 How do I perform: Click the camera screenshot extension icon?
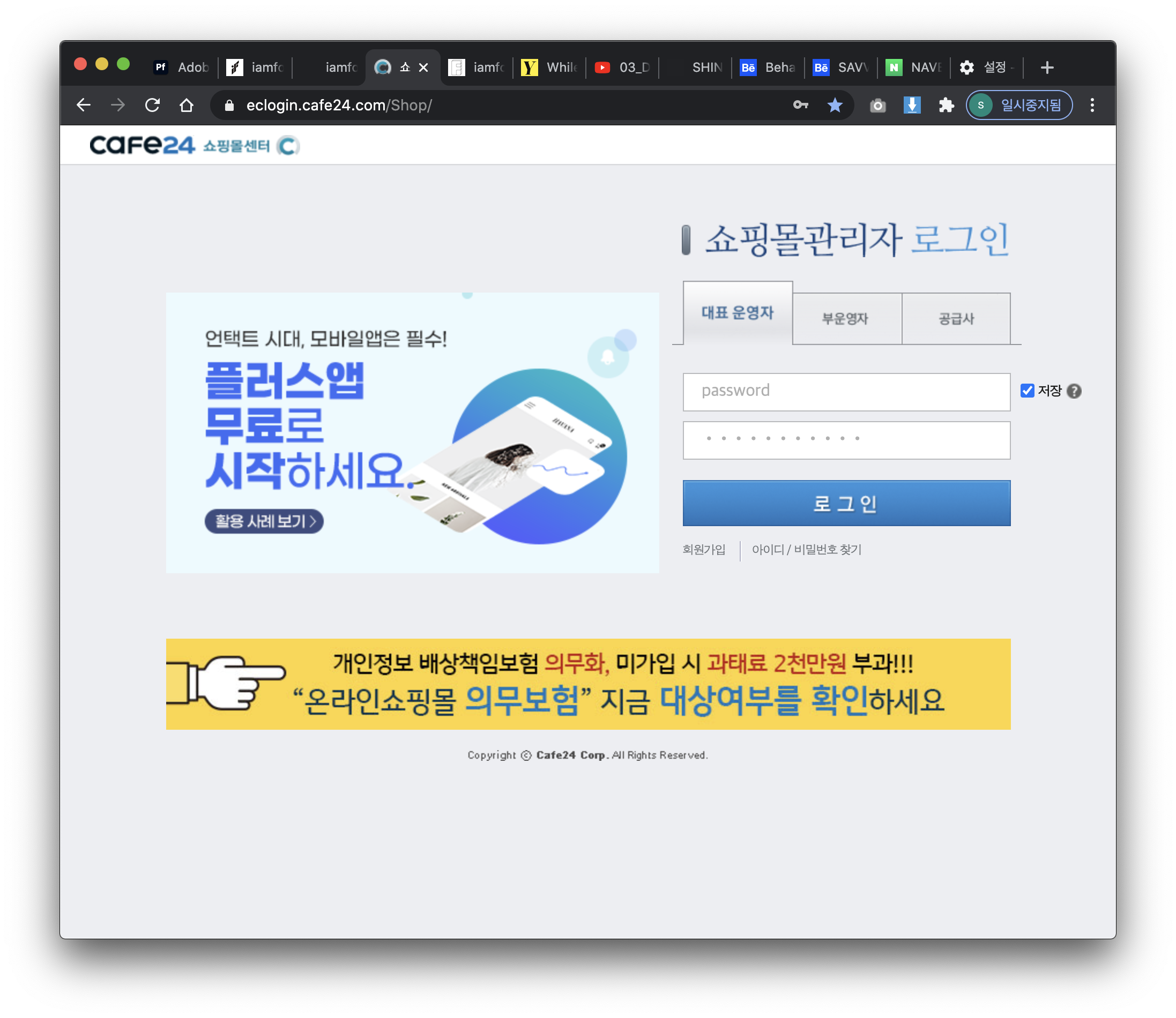coord(877,105)
